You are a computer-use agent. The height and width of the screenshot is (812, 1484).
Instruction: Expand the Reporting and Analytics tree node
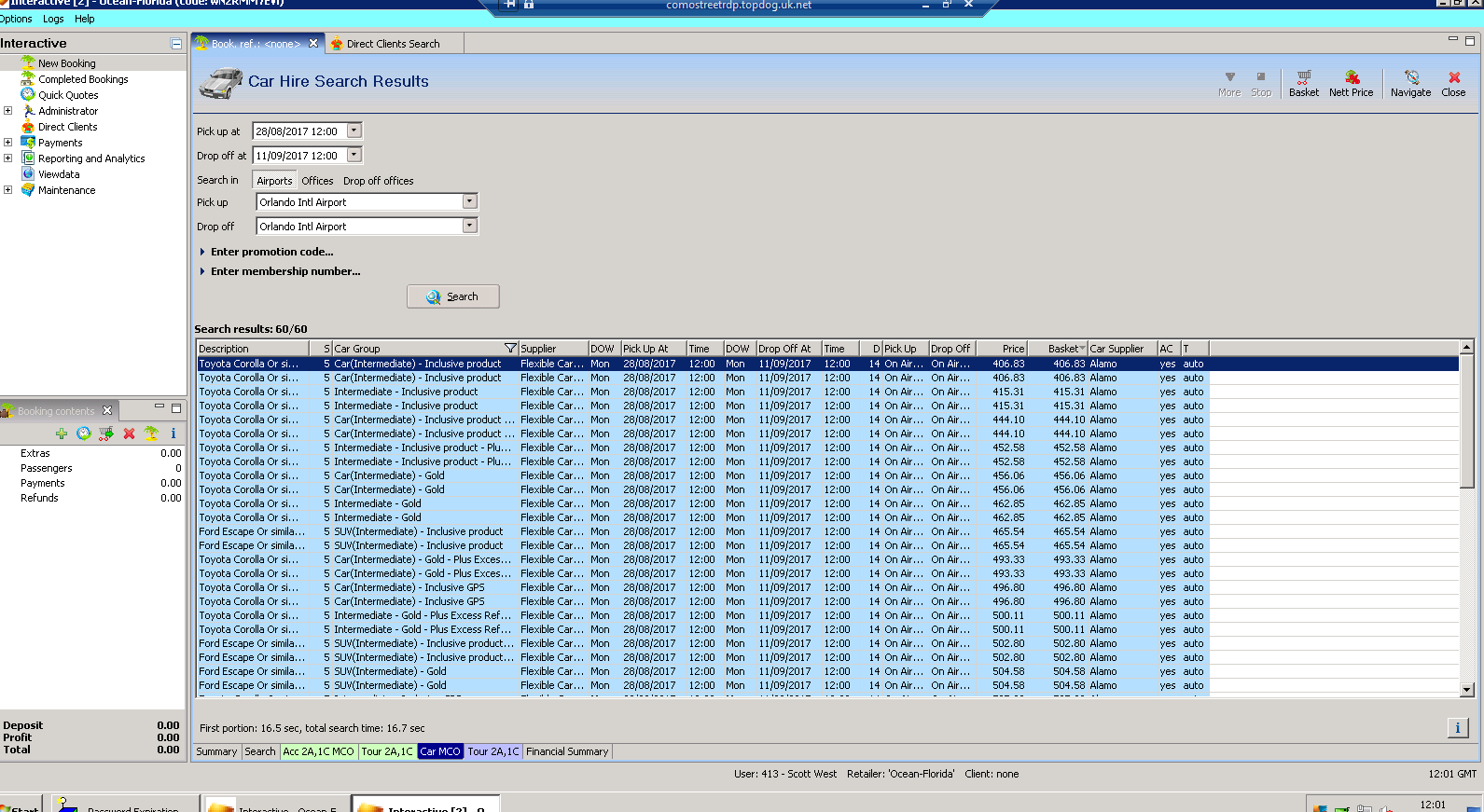(x=7, y=158)
